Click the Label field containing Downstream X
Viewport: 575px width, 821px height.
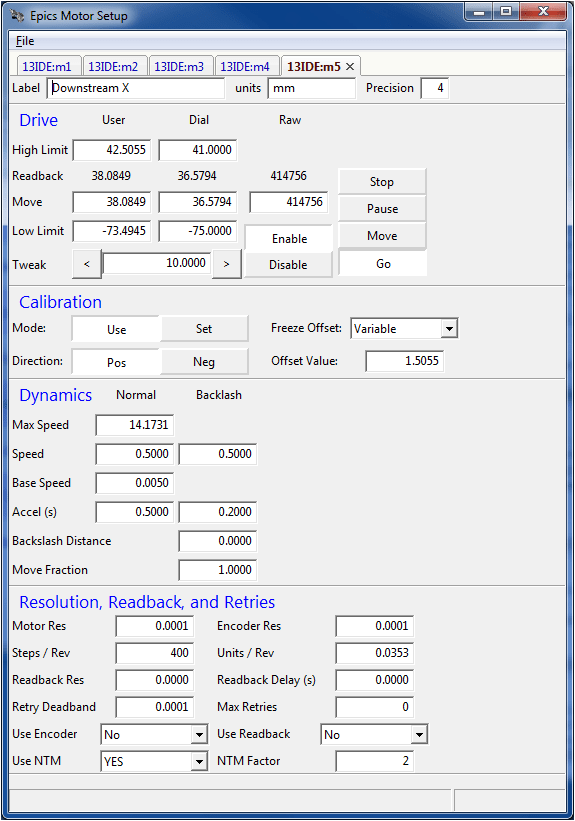136,88
